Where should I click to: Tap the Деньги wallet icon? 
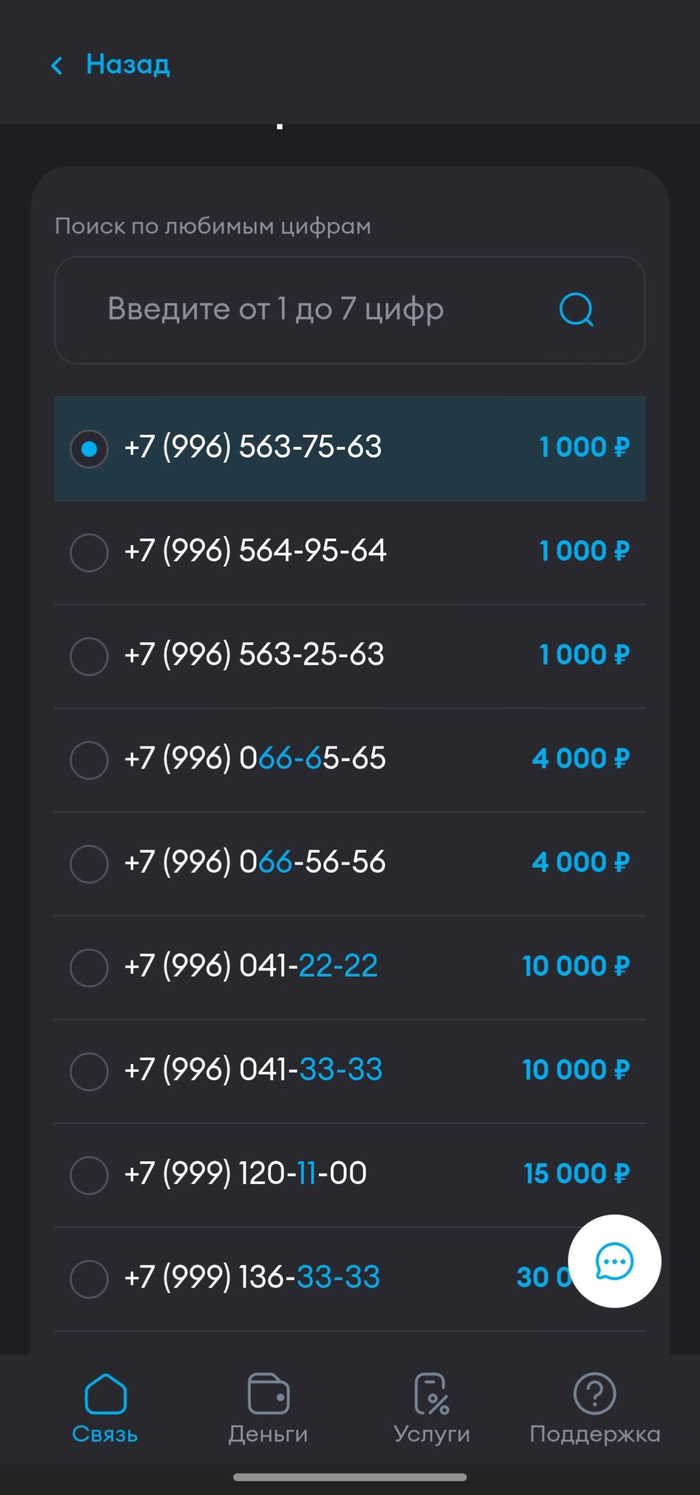268,1393
